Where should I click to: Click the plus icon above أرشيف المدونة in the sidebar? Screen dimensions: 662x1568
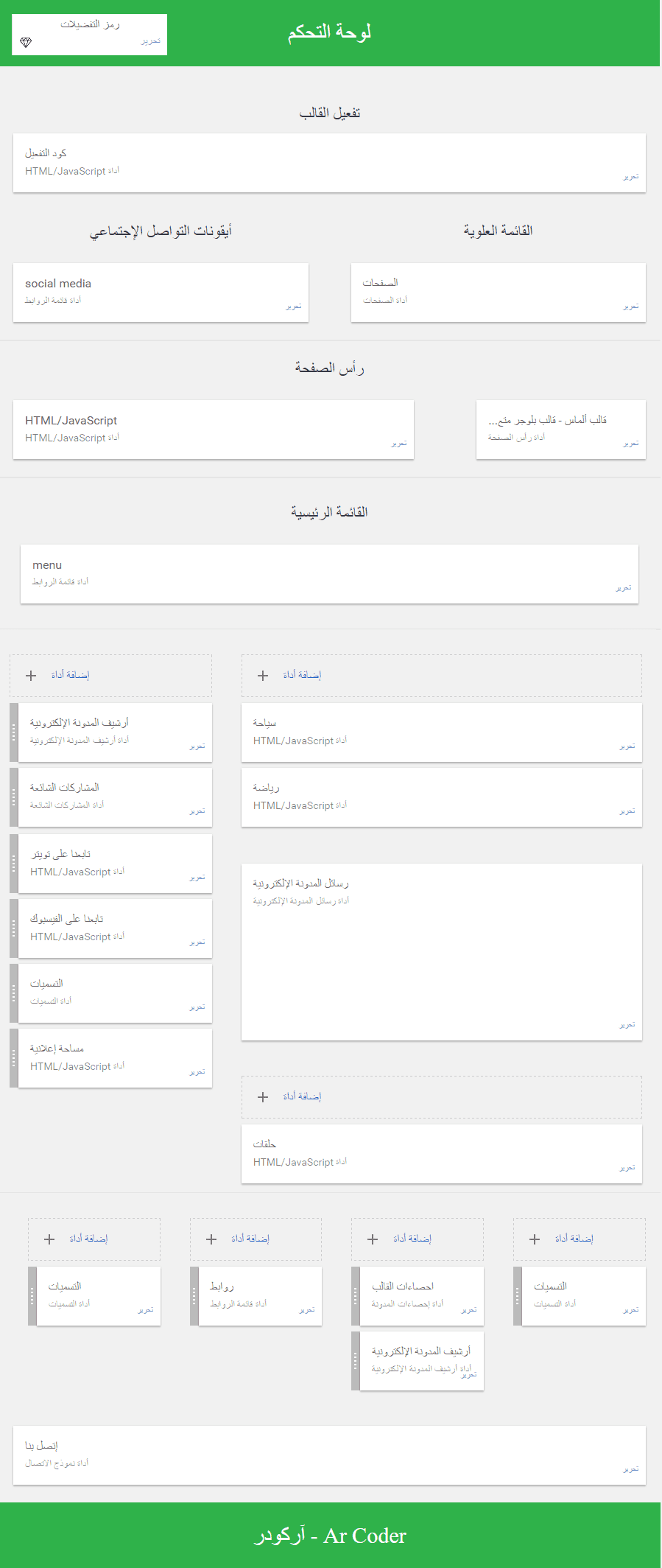click(x=31, y=675)
